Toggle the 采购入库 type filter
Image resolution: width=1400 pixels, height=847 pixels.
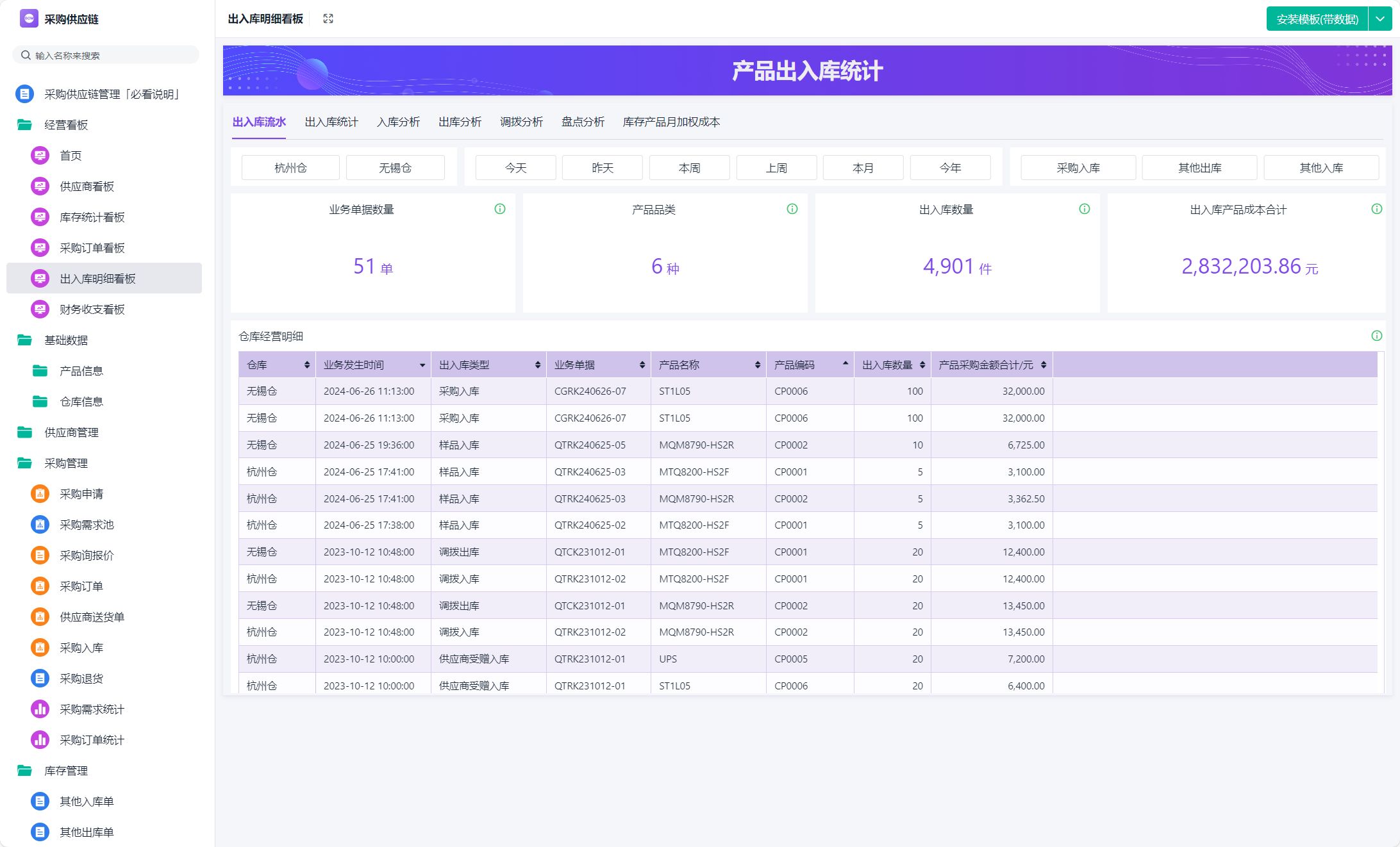(x=1078, y=168)
